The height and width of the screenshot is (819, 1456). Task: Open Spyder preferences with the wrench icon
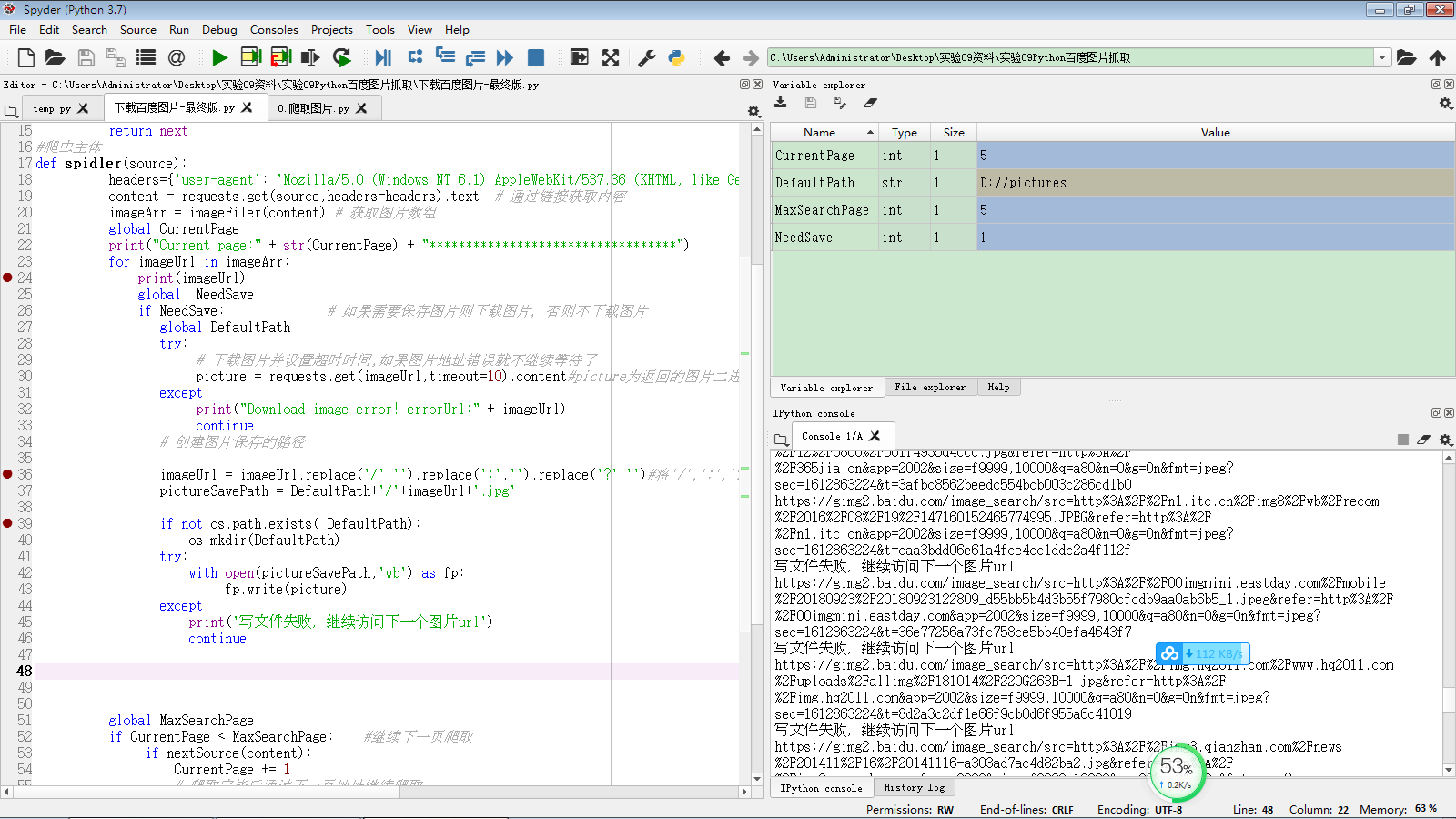pos(647,57)
